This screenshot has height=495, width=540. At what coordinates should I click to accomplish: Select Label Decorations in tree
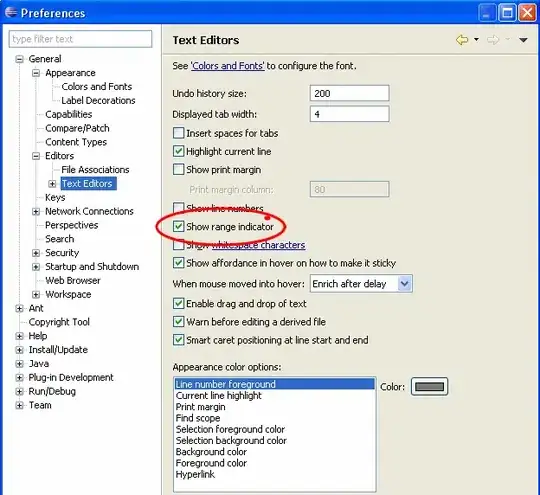click(98, 100)
